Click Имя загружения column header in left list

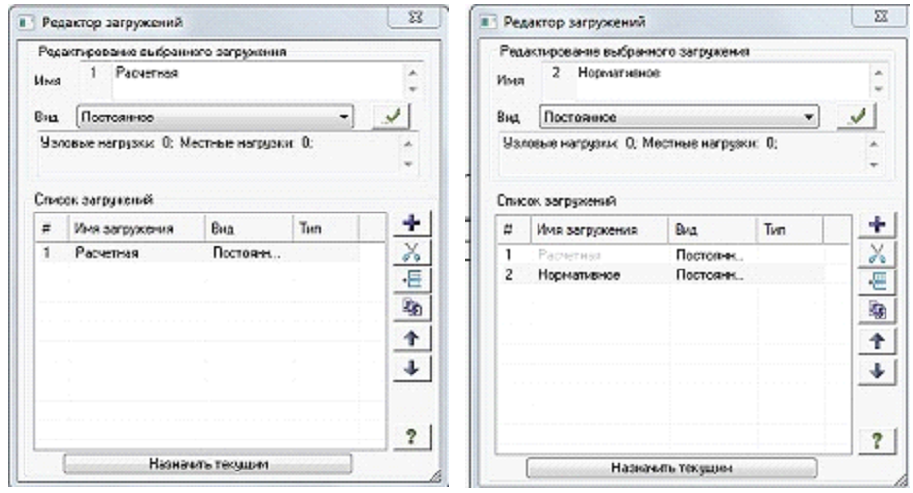pos(137,229)
